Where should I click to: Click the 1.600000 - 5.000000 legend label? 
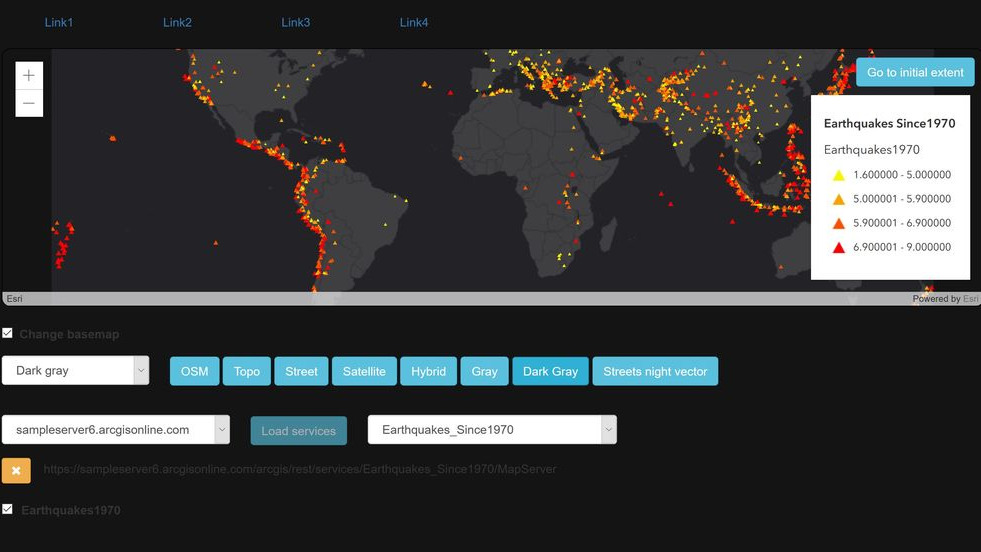click(902, 175)
